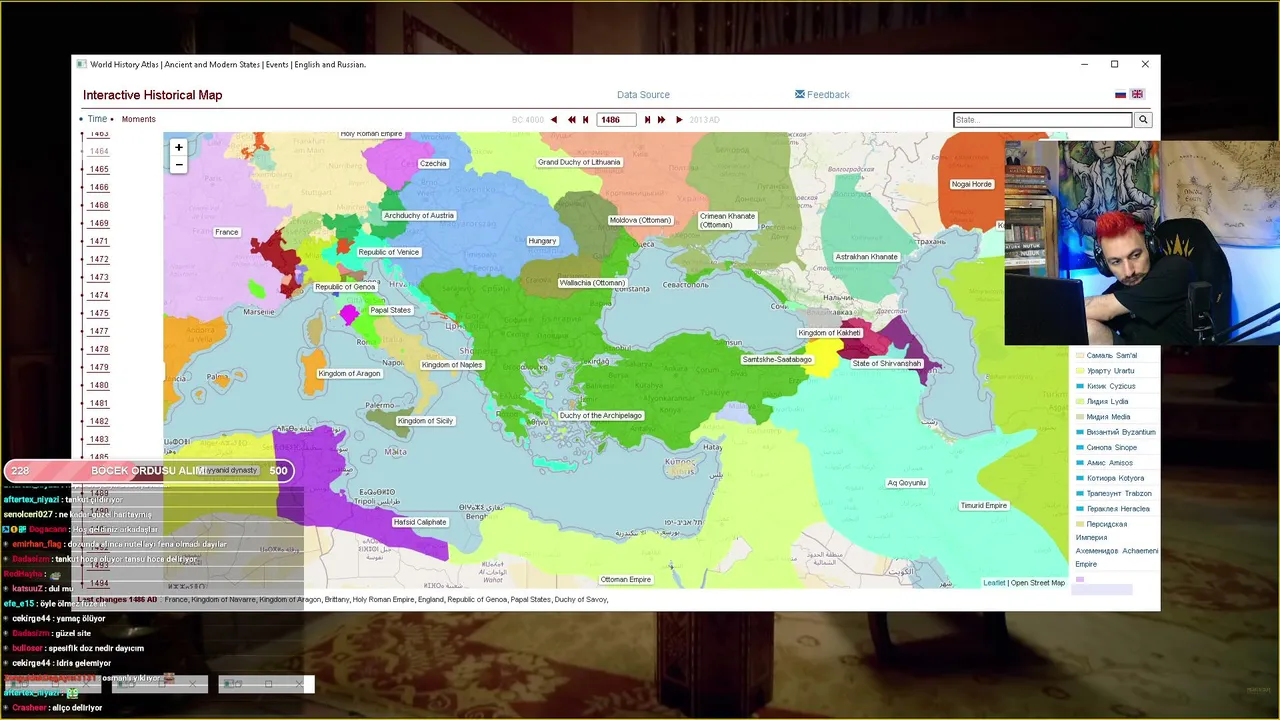Viewport: 1280px width, 720px height.
Task: Select year 1471 in timeline
Action: [x=99, y=242]
